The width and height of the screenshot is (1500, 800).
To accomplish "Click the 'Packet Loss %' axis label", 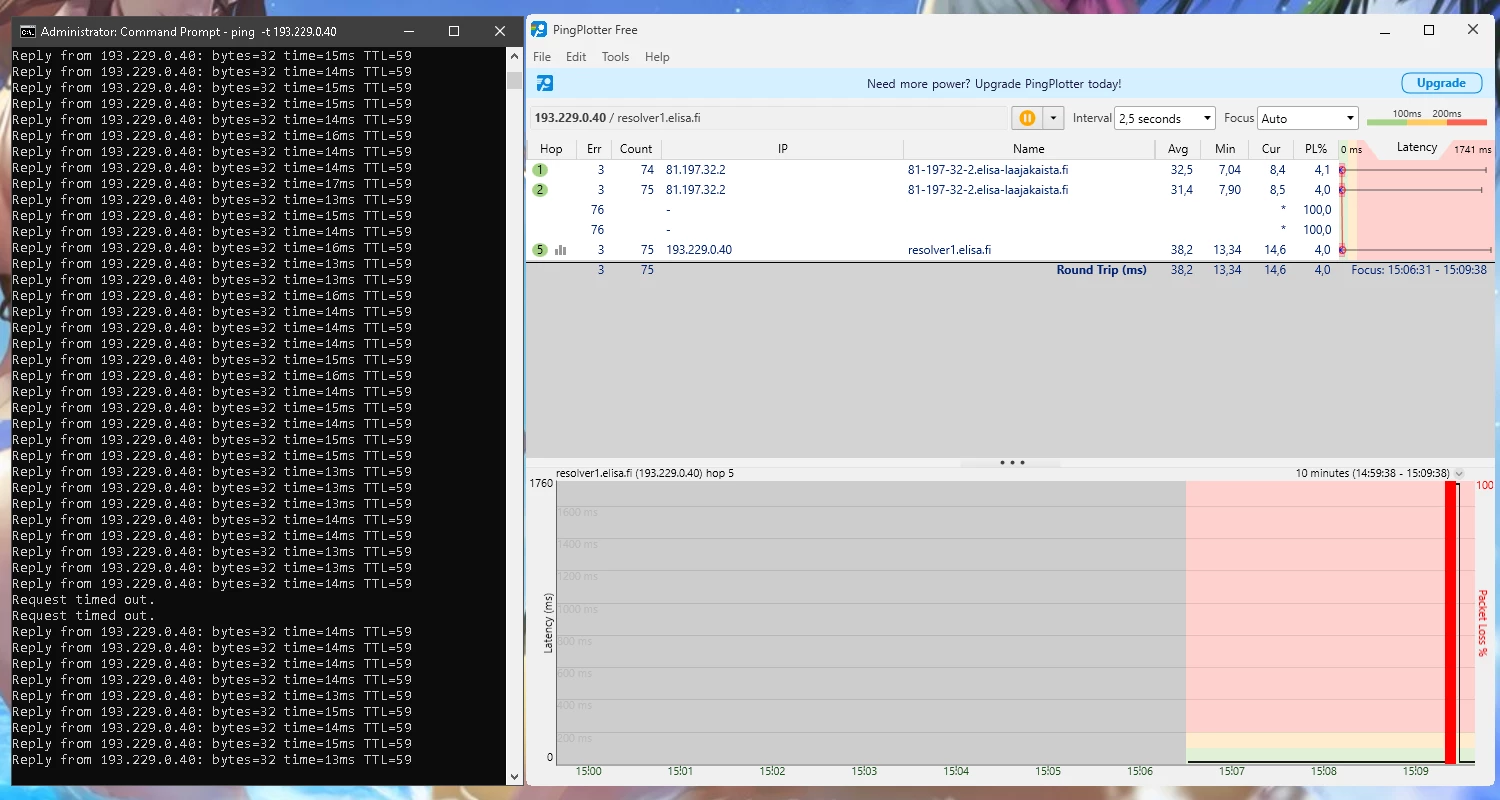I will coord(1482,623).
